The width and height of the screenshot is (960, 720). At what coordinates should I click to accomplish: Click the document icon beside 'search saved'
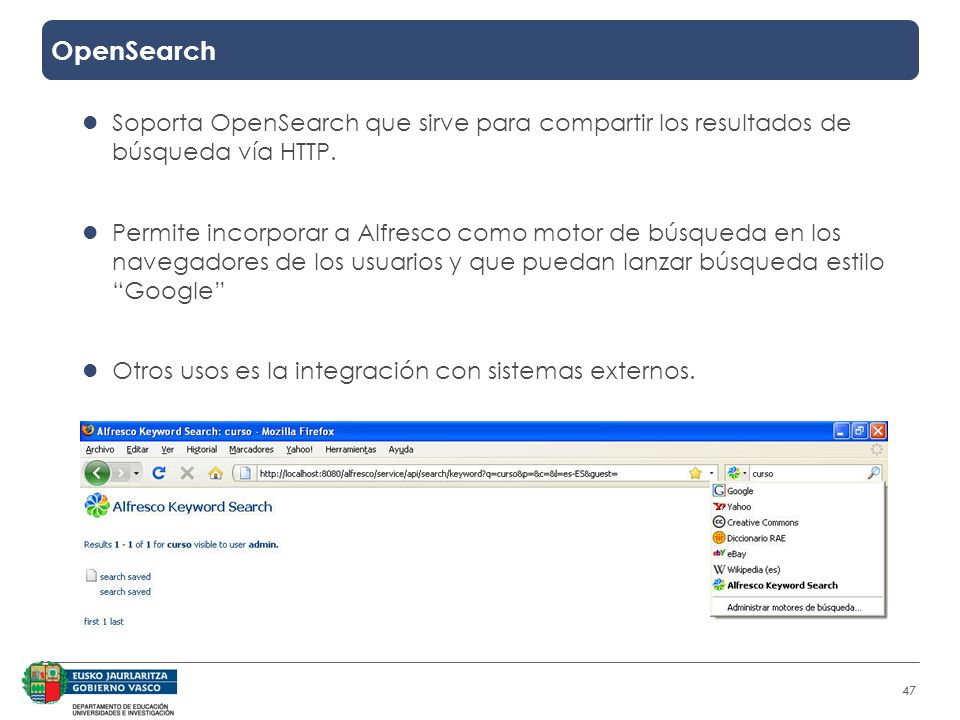(x=91, y=576)
